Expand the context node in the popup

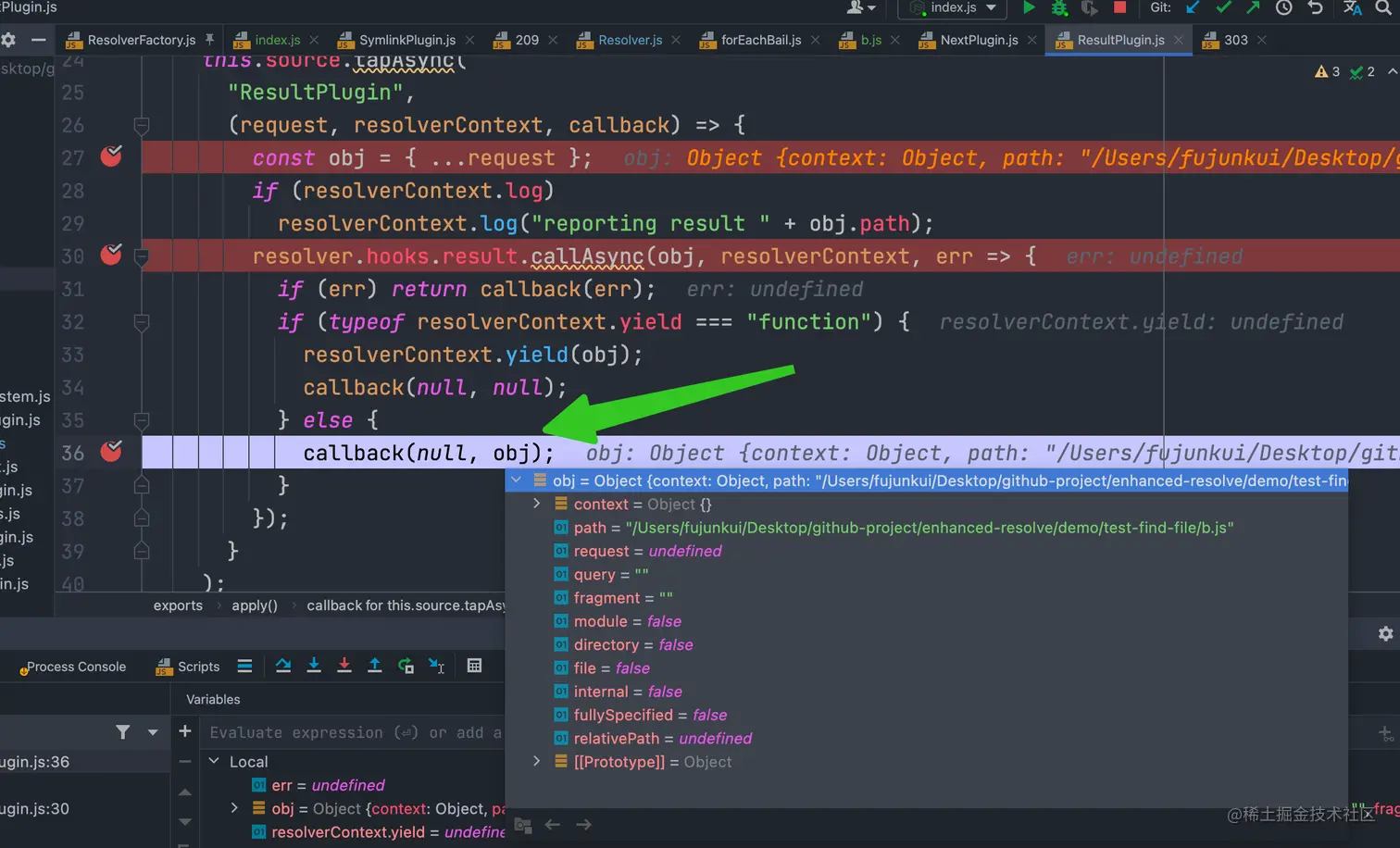tap(536, 504)
